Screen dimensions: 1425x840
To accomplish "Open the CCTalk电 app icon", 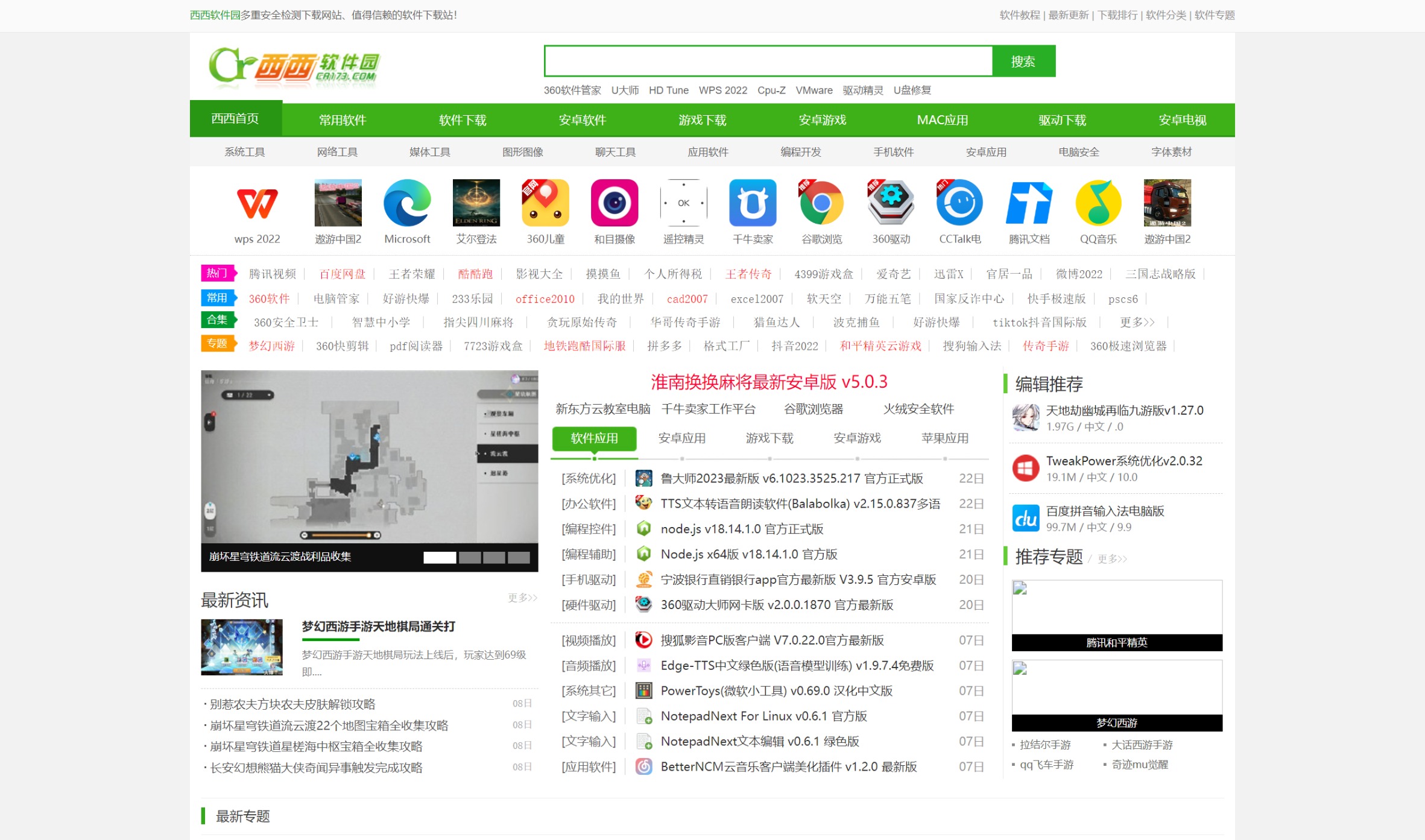I will pyautogui.click(x=959, y=203).
